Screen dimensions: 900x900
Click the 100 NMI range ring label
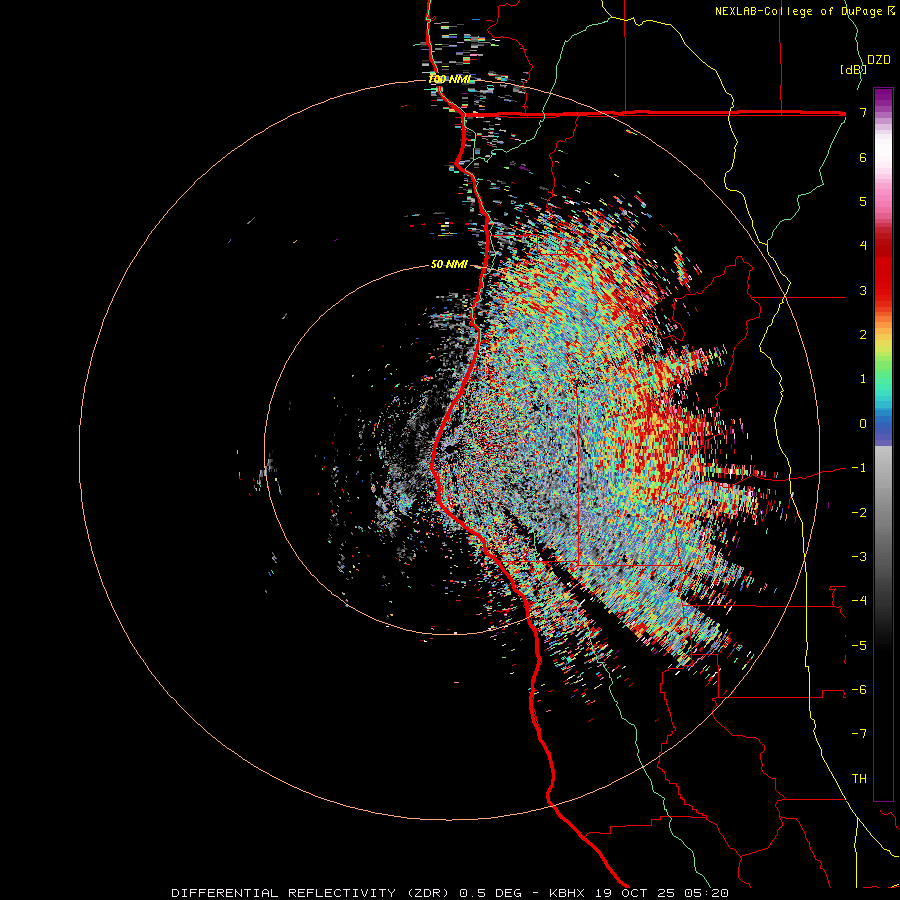pos(449,79)
